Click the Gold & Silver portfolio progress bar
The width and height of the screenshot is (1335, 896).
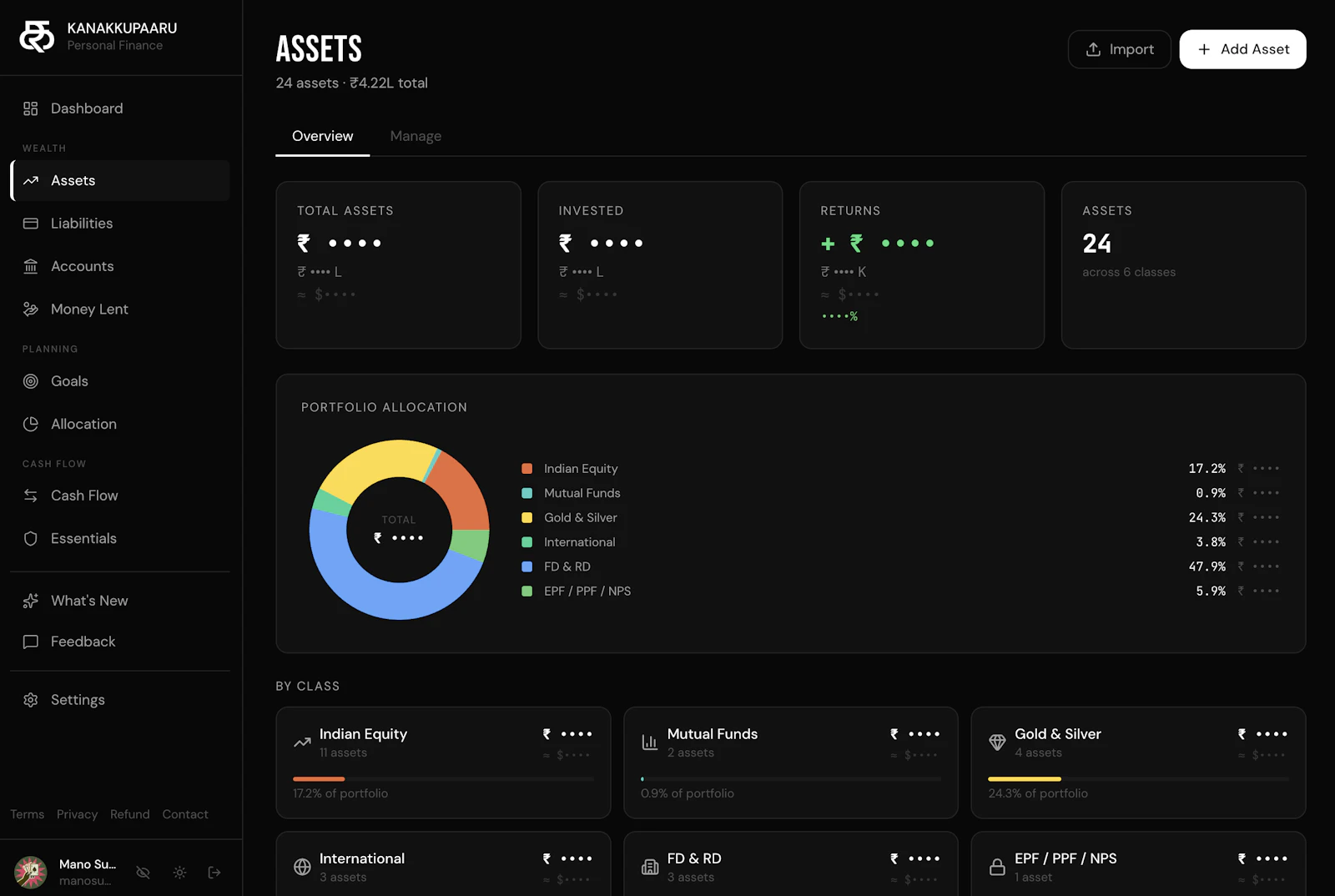1139,779
